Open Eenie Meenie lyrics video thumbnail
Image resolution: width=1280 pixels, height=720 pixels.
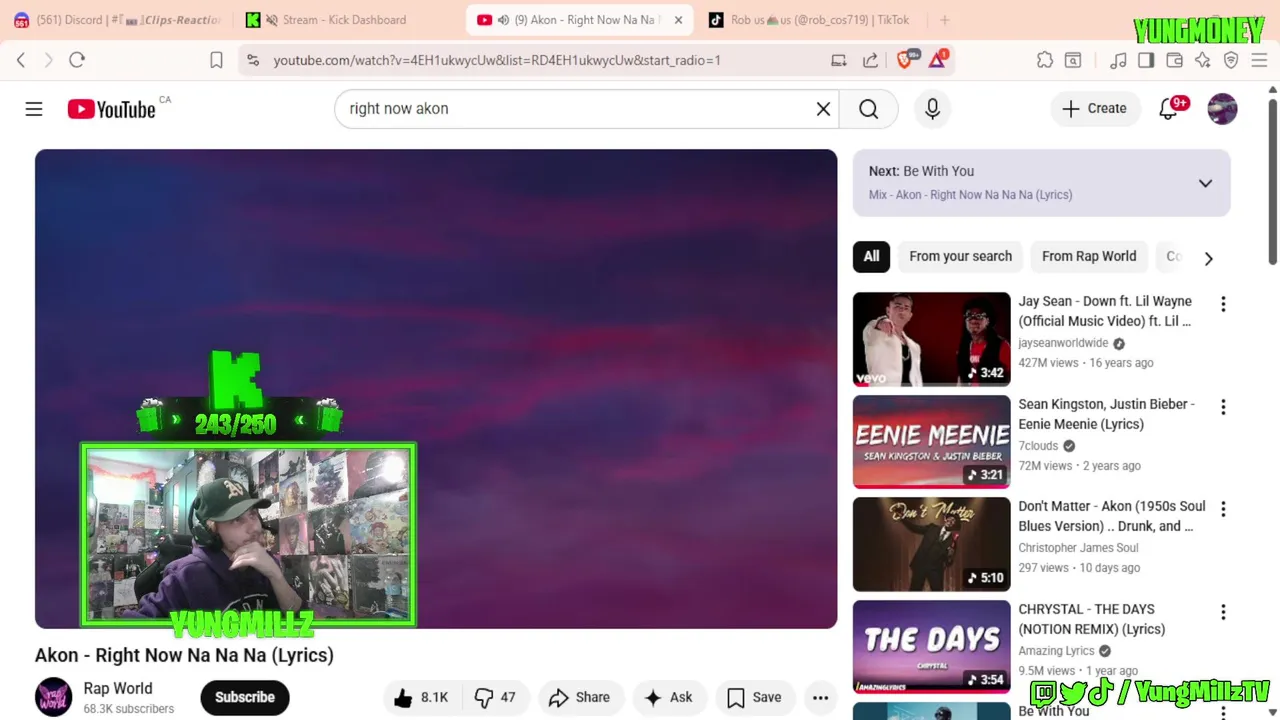931,441
